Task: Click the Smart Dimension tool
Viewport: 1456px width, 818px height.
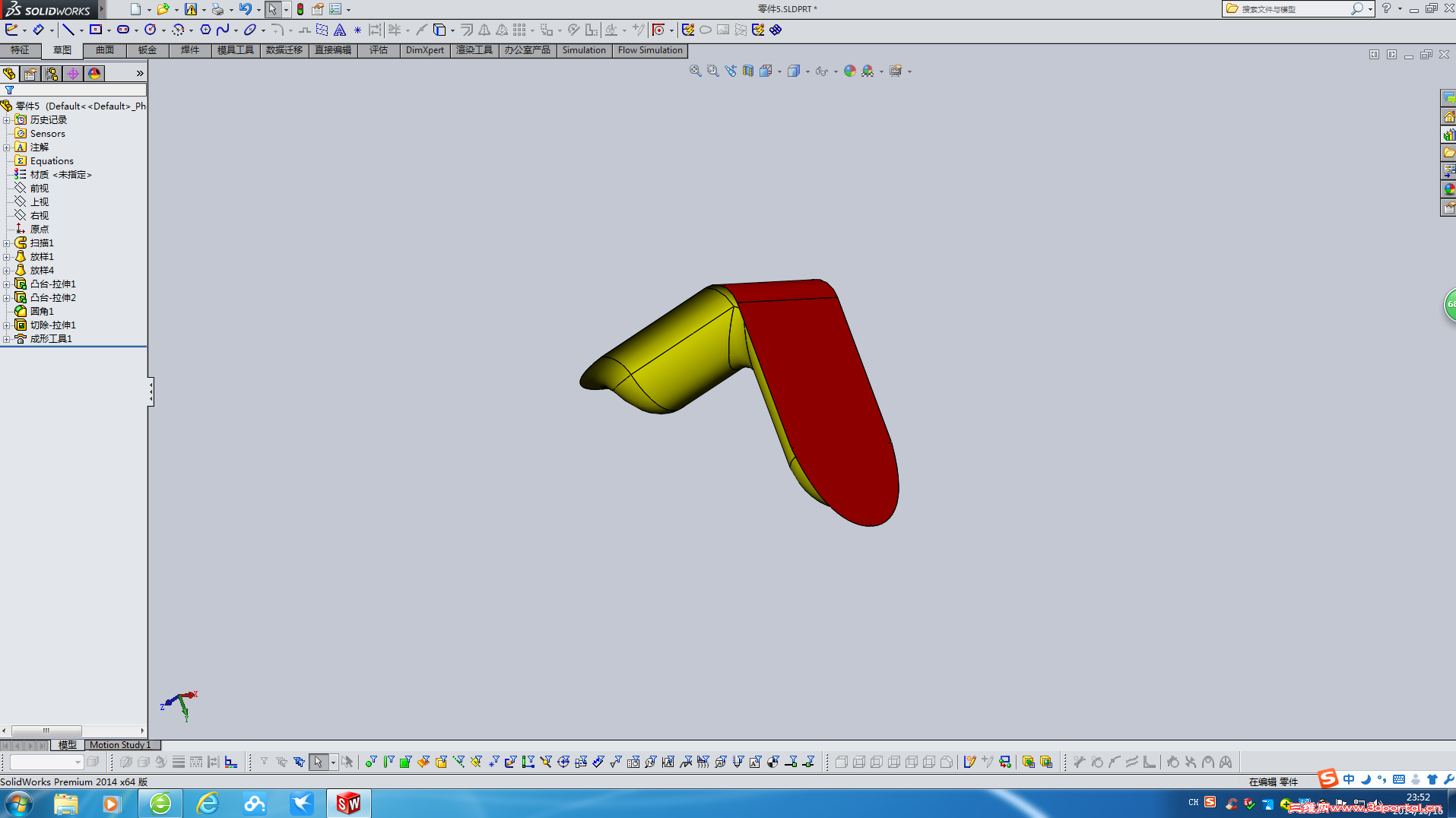Action: (38, 30)
